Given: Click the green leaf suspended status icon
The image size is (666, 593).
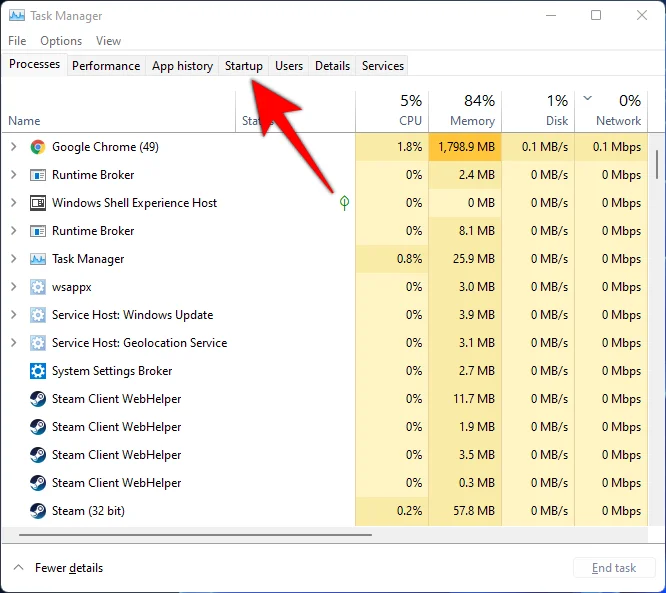Looking at the screenshot, I should click(344, 203).
